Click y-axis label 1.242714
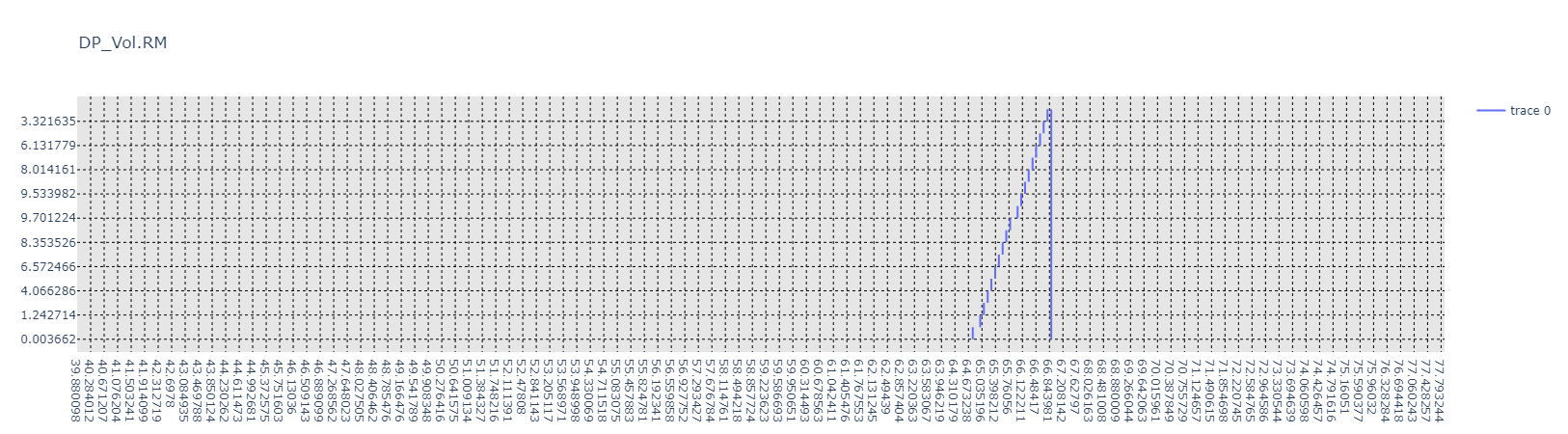Viewport: 1568px width, 434px height. pyautogui.click(x=48, y=314)
